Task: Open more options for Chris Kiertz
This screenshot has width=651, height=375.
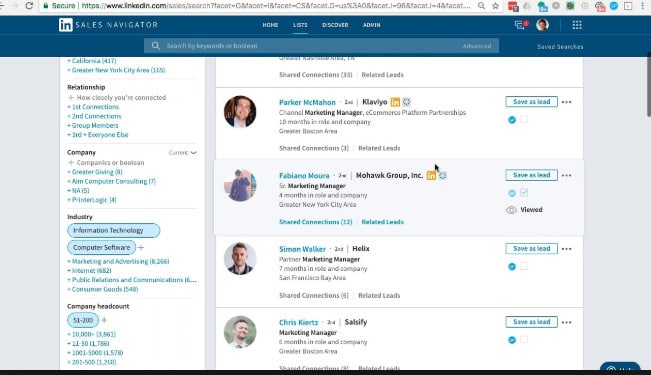Action: pos(566,322)
